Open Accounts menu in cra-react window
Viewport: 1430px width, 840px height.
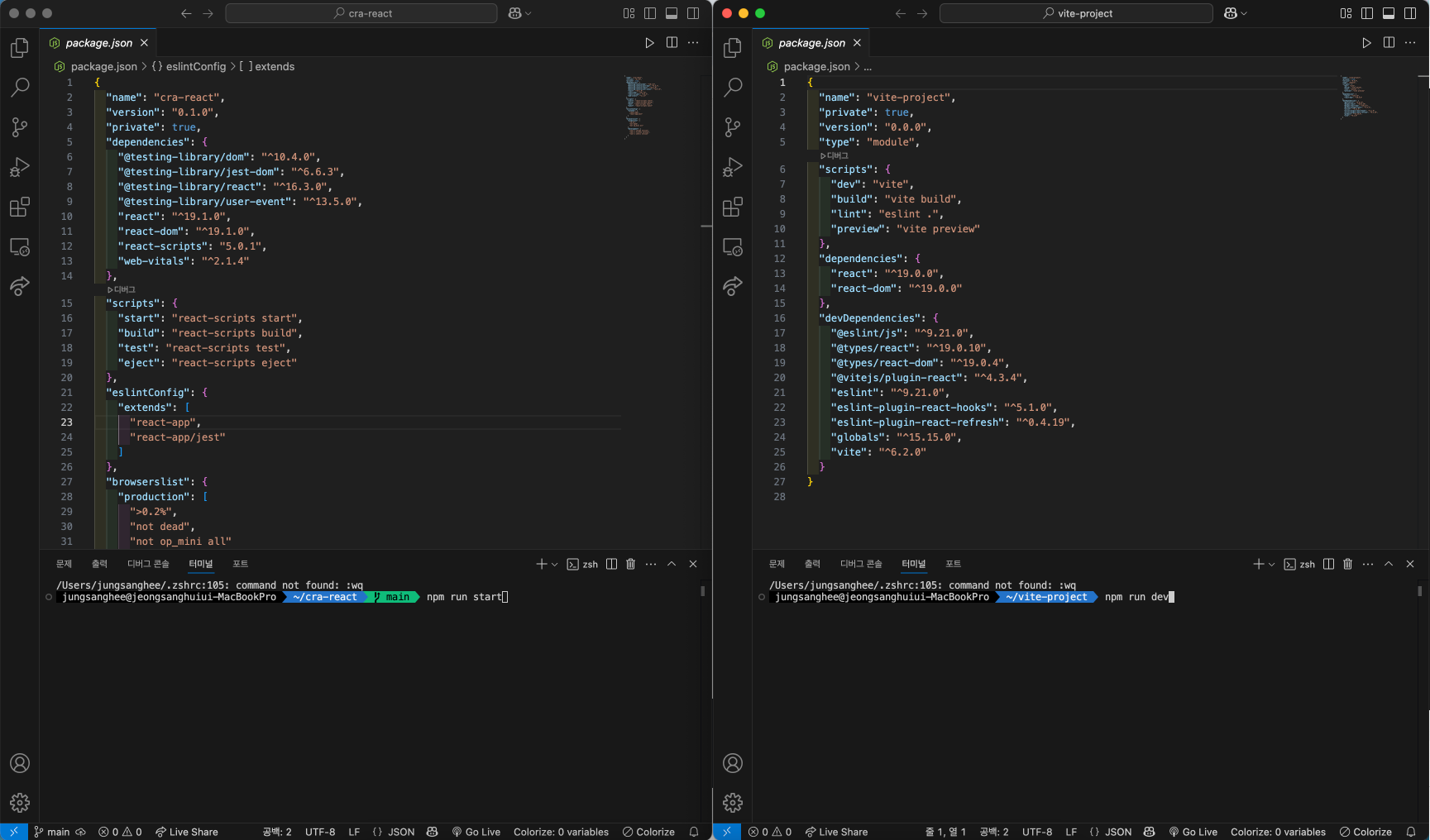tap(20, 763)
